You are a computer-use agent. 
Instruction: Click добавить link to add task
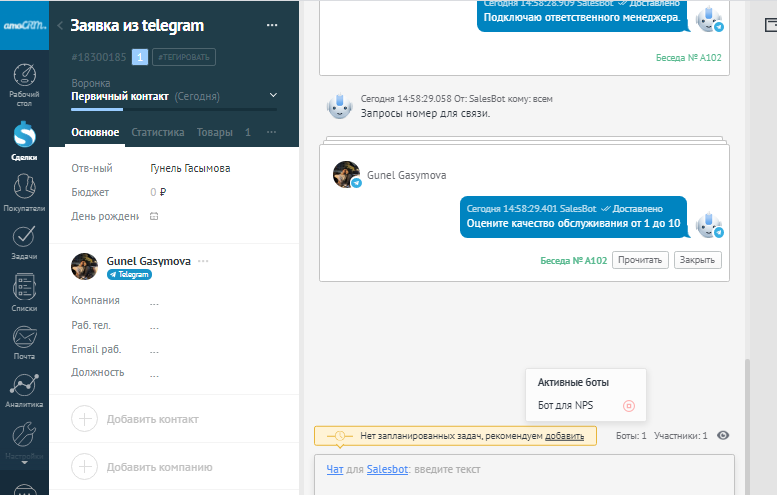[564, 436]
